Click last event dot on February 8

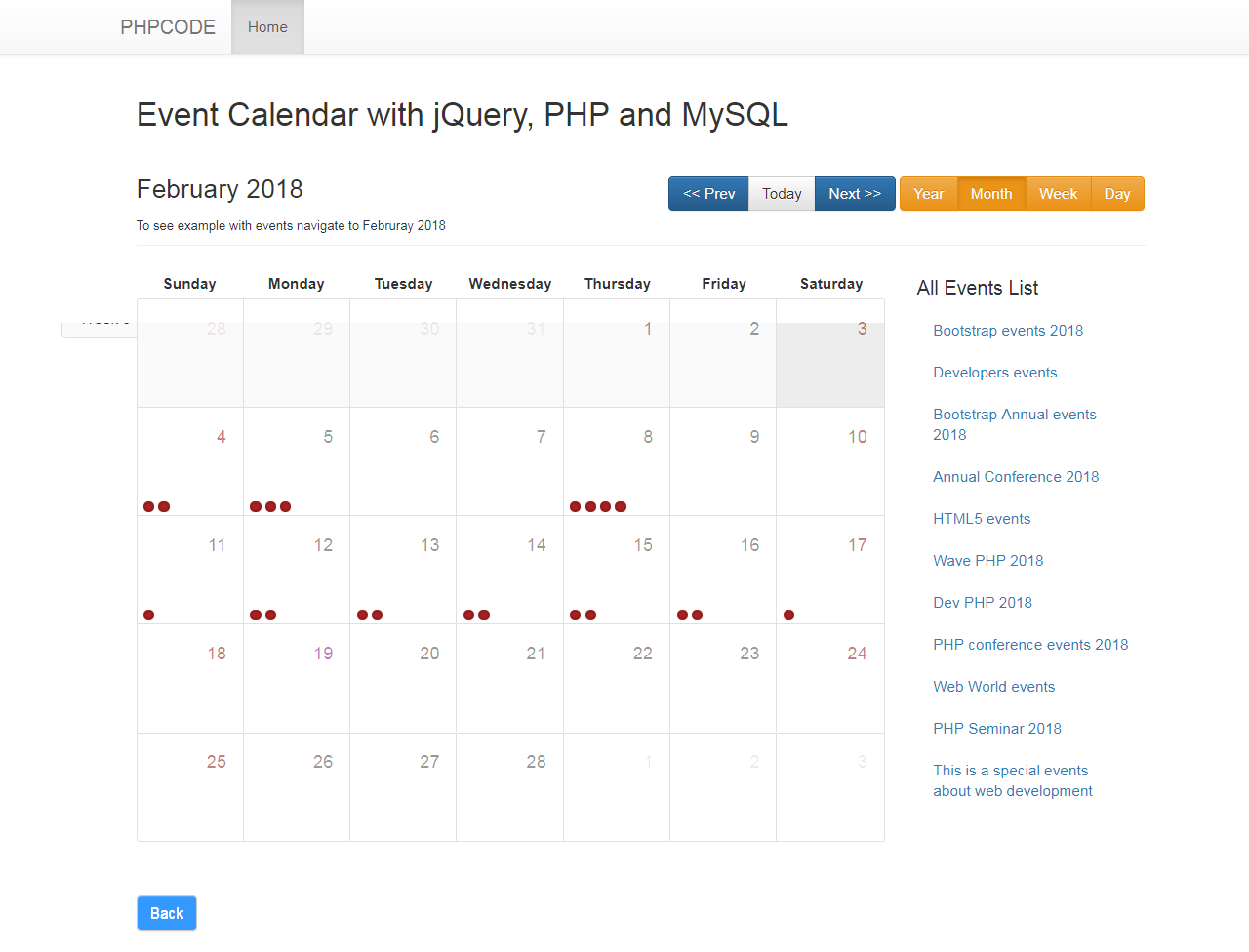[621, 506]
